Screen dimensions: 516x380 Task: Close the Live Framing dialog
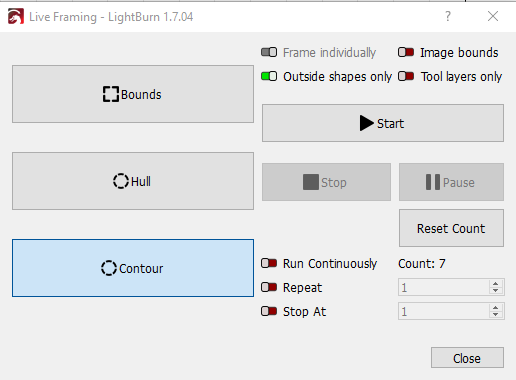(467, 358)
